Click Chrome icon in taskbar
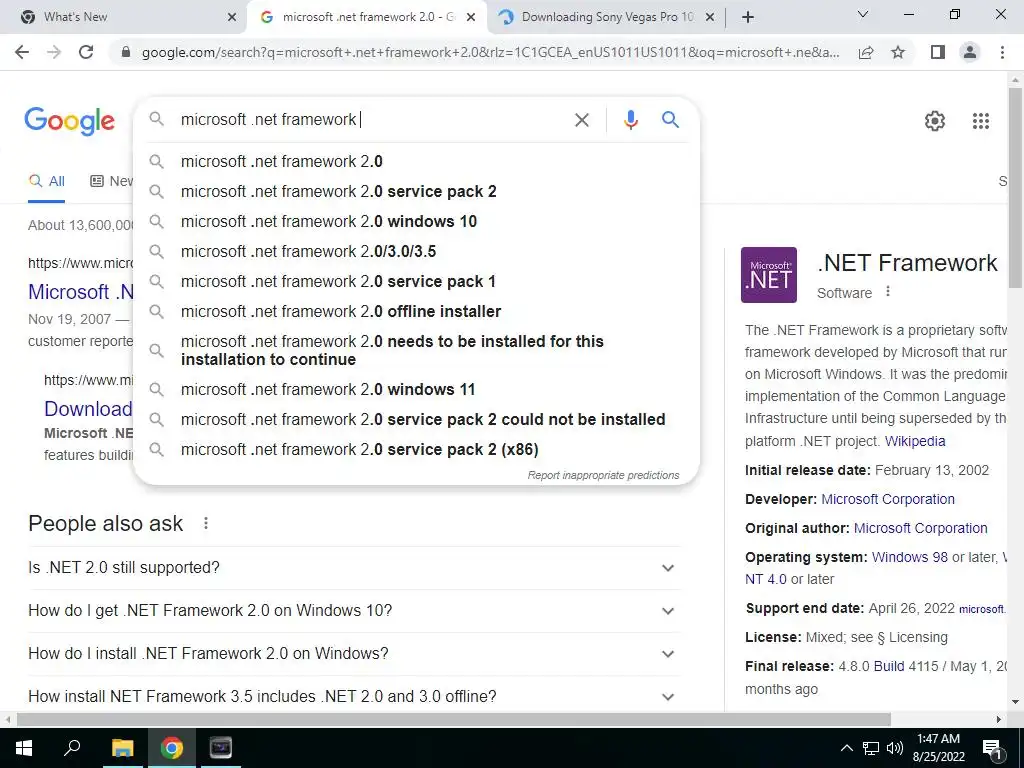 [x=172, y=748]
